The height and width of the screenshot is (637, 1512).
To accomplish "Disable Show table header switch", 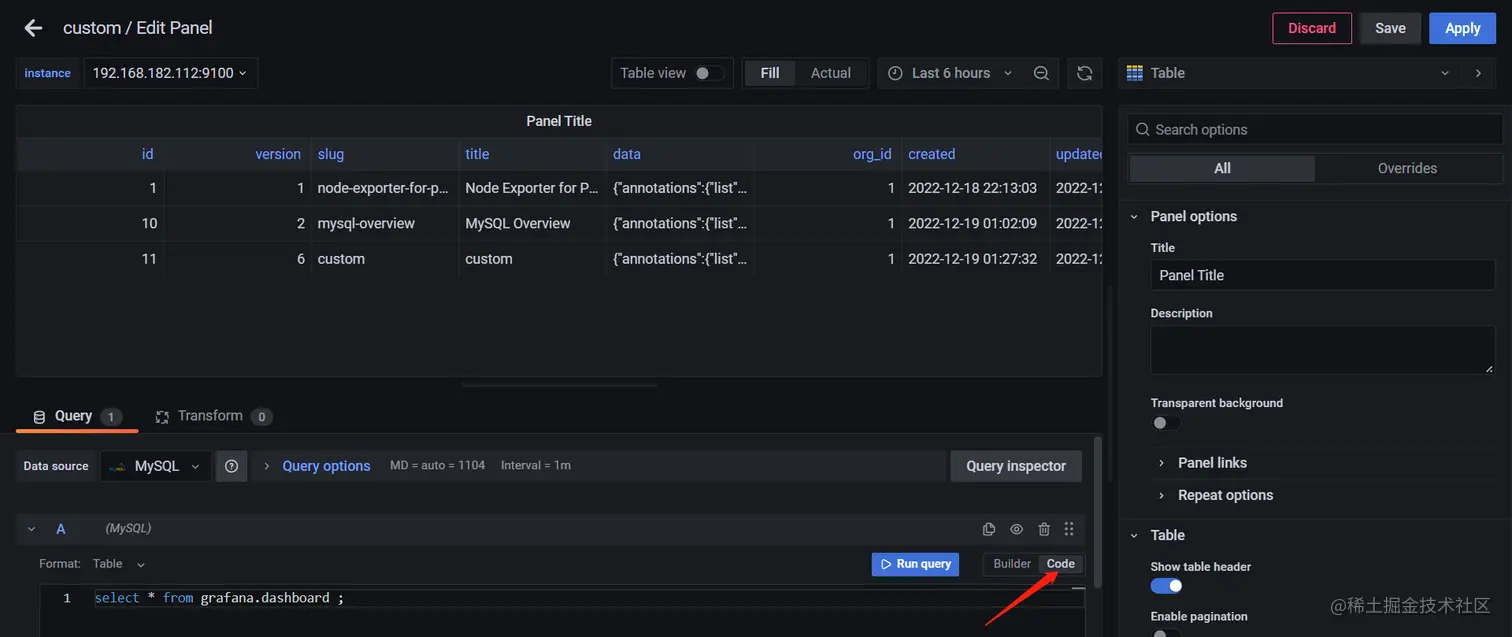I will [1166, 586].
